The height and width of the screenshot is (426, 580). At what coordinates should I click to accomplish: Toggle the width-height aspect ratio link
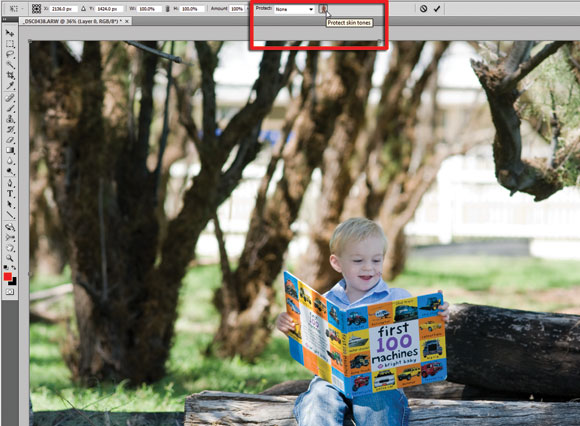(167, 9)
